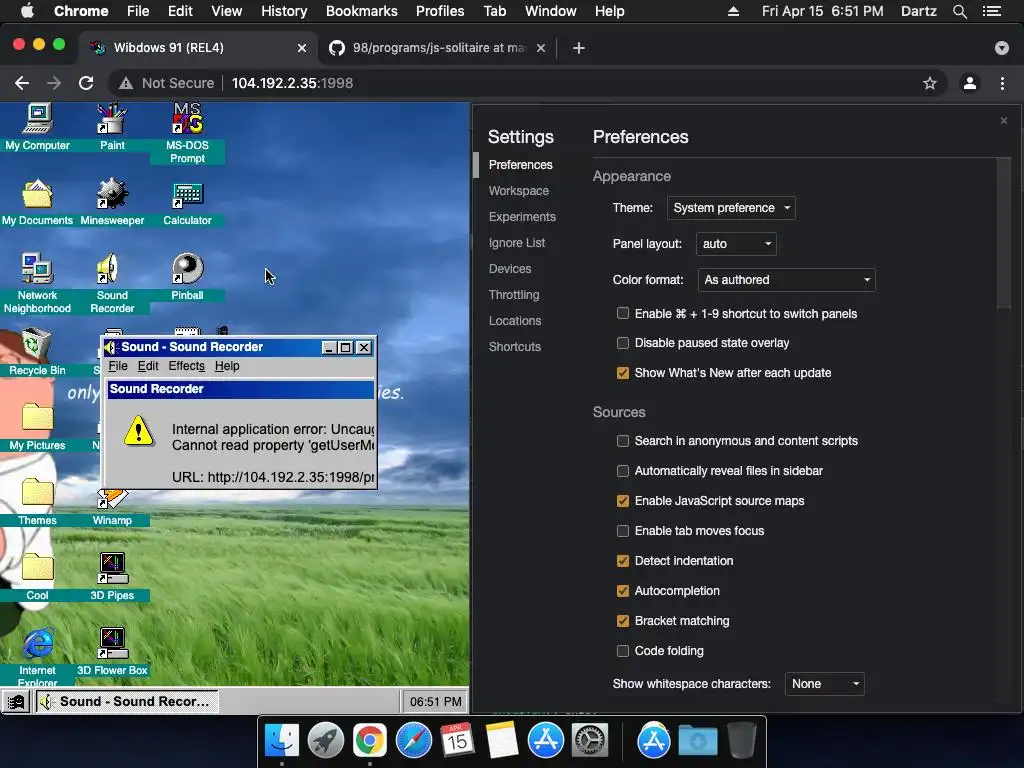Image resolution: width=1024 pixels, height=768 pixels.
Task: Open Finder from the Dock
Action: 281,741
